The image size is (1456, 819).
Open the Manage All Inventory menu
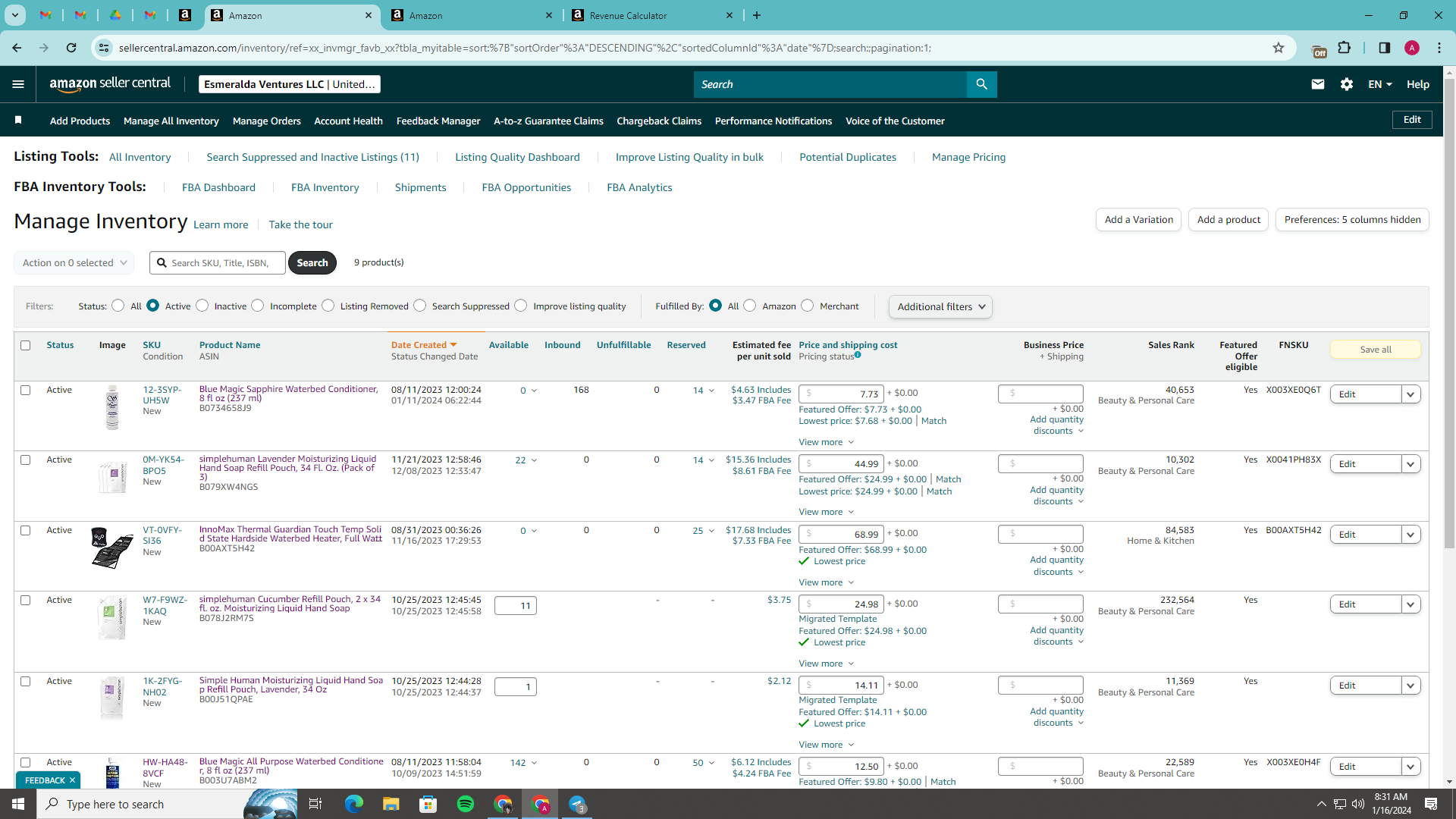pos(171,121)
